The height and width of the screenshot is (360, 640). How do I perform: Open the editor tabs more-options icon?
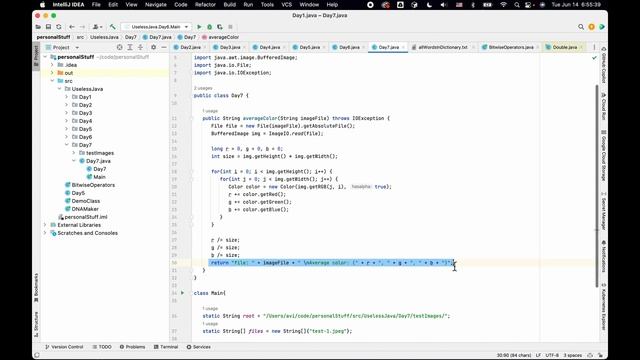click(594, 47)
